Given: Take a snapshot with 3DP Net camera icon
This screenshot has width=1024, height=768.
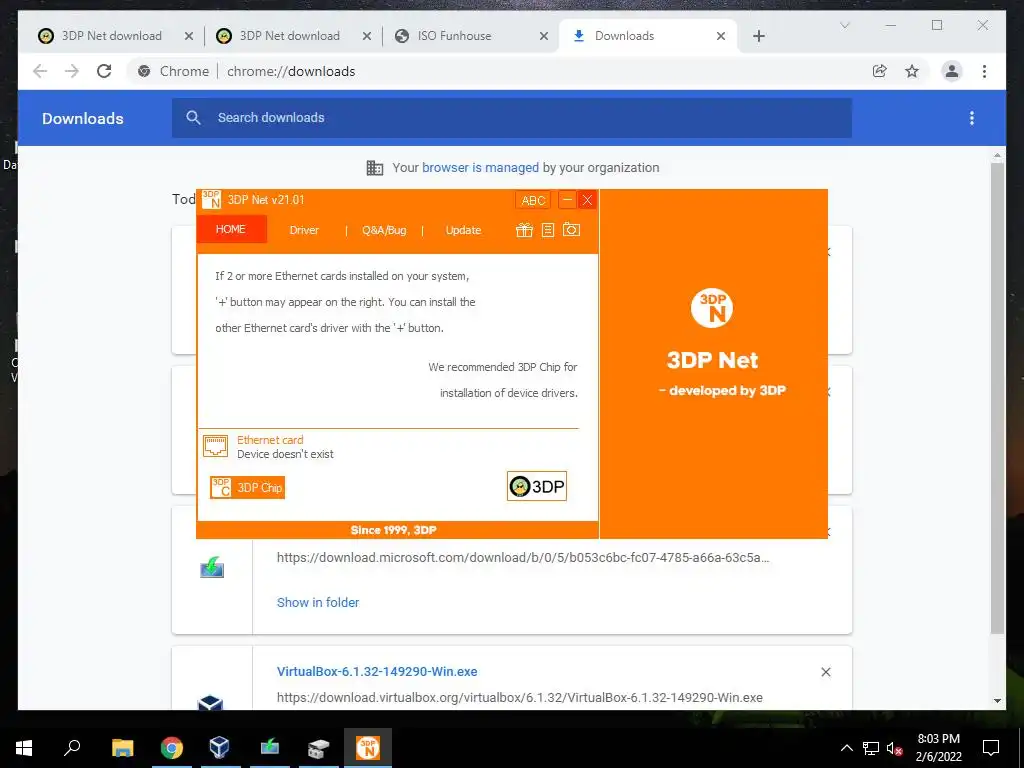Looking at the screenshot, I should coord(571,229).
